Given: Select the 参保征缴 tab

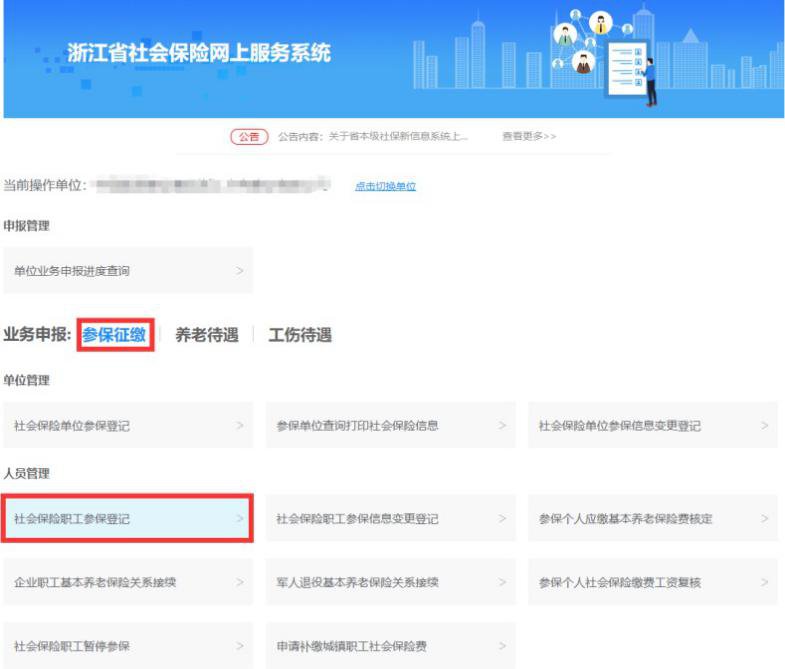Looking at the screenshot, I should coord(114,336).
